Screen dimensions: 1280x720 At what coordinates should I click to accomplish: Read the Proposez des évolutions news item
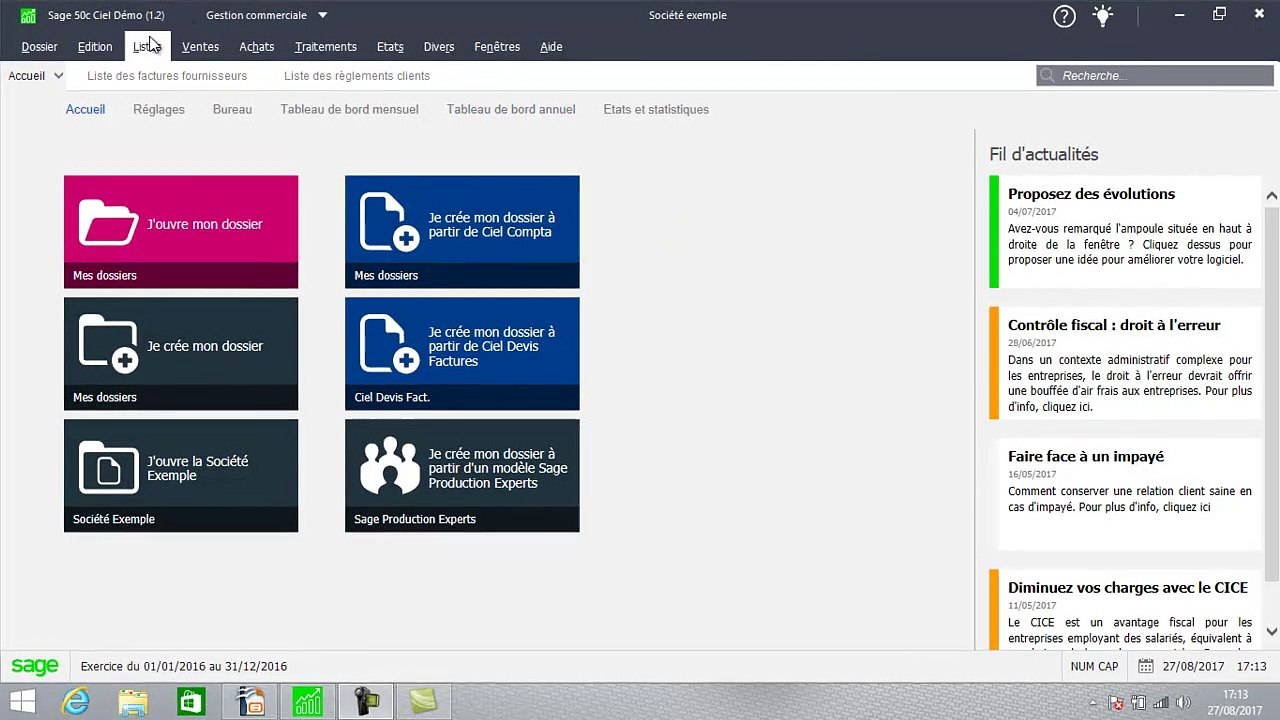click(1125, 231)
